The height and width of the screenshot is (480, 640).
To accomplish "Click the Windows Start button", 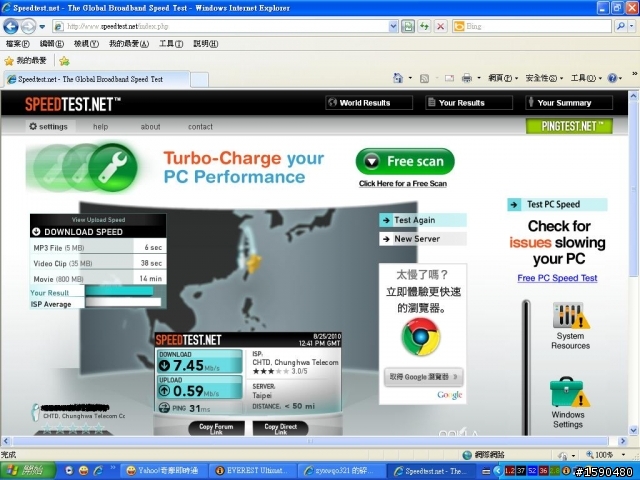I will 28,471.
